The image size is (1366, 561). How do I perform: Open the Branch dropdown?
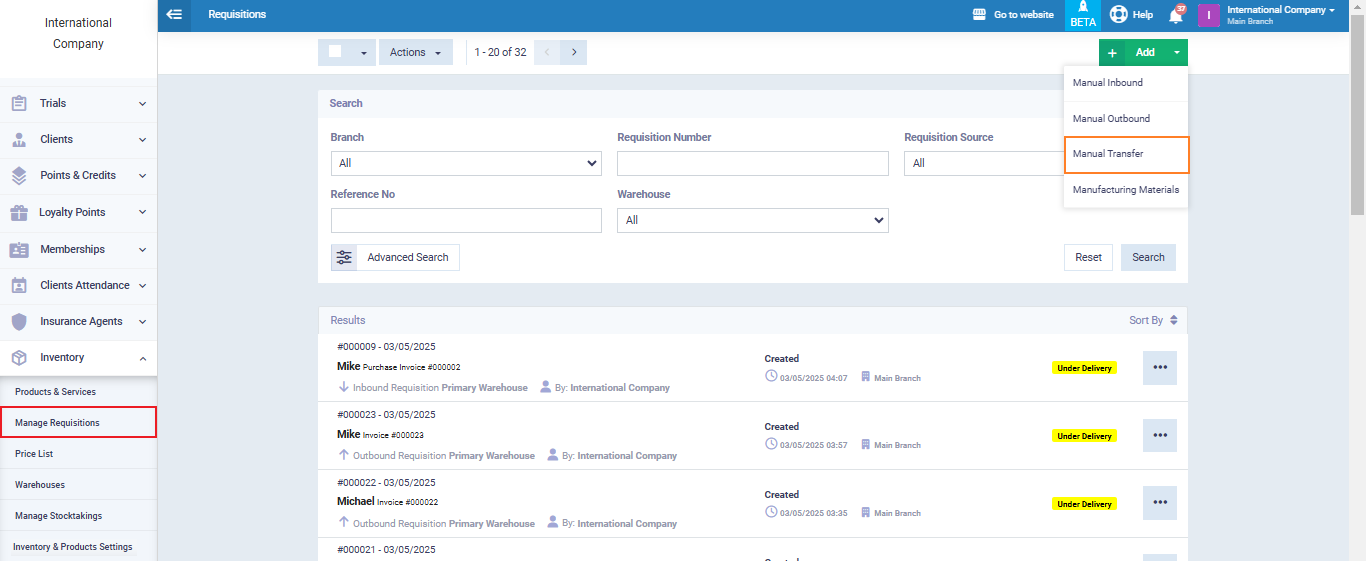(466, 163)
